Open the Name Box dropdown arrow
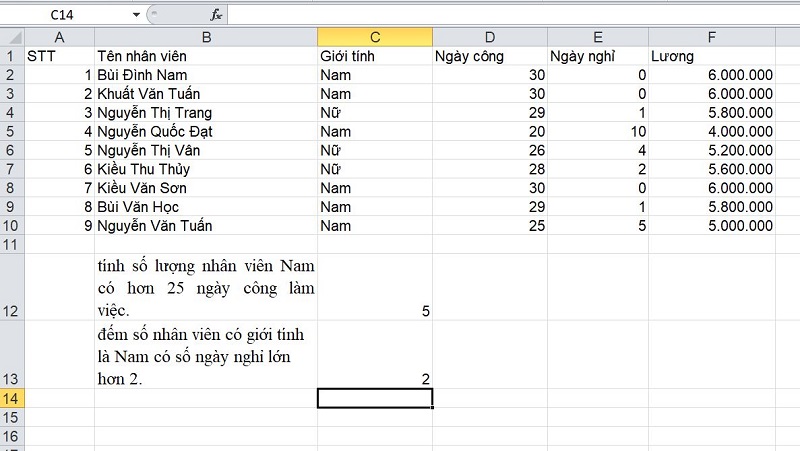 pyautogui.click(x=136, y=15)
